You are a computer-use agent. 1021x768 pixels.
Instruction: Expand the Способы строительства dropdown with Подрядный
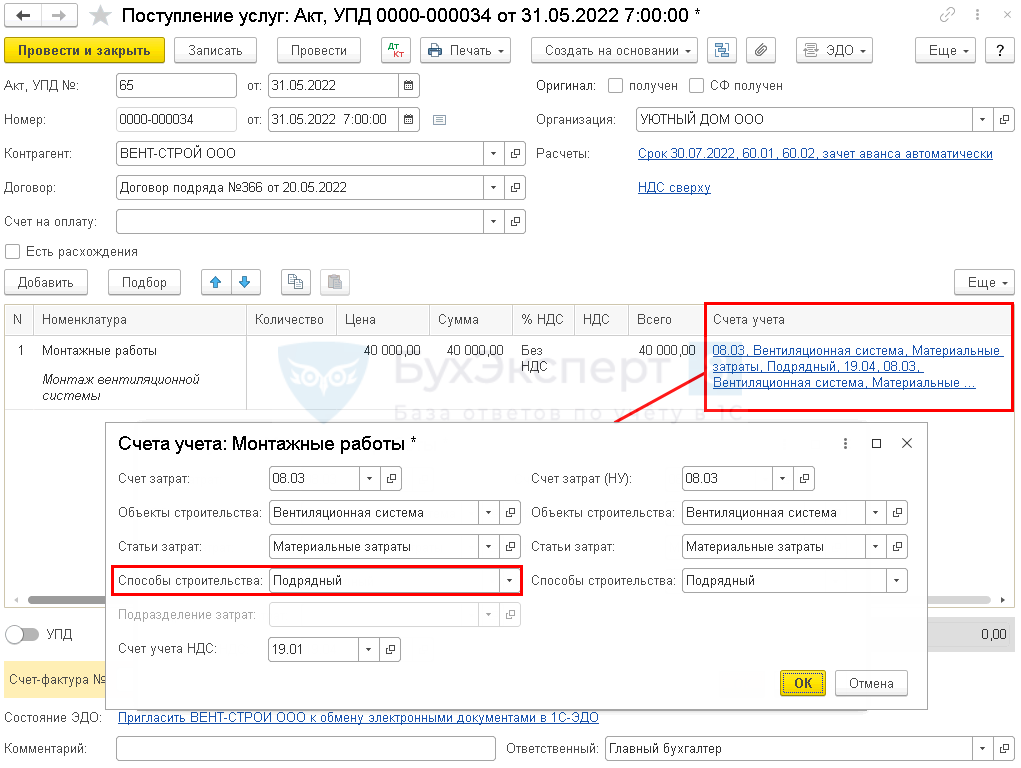(510, 581)
